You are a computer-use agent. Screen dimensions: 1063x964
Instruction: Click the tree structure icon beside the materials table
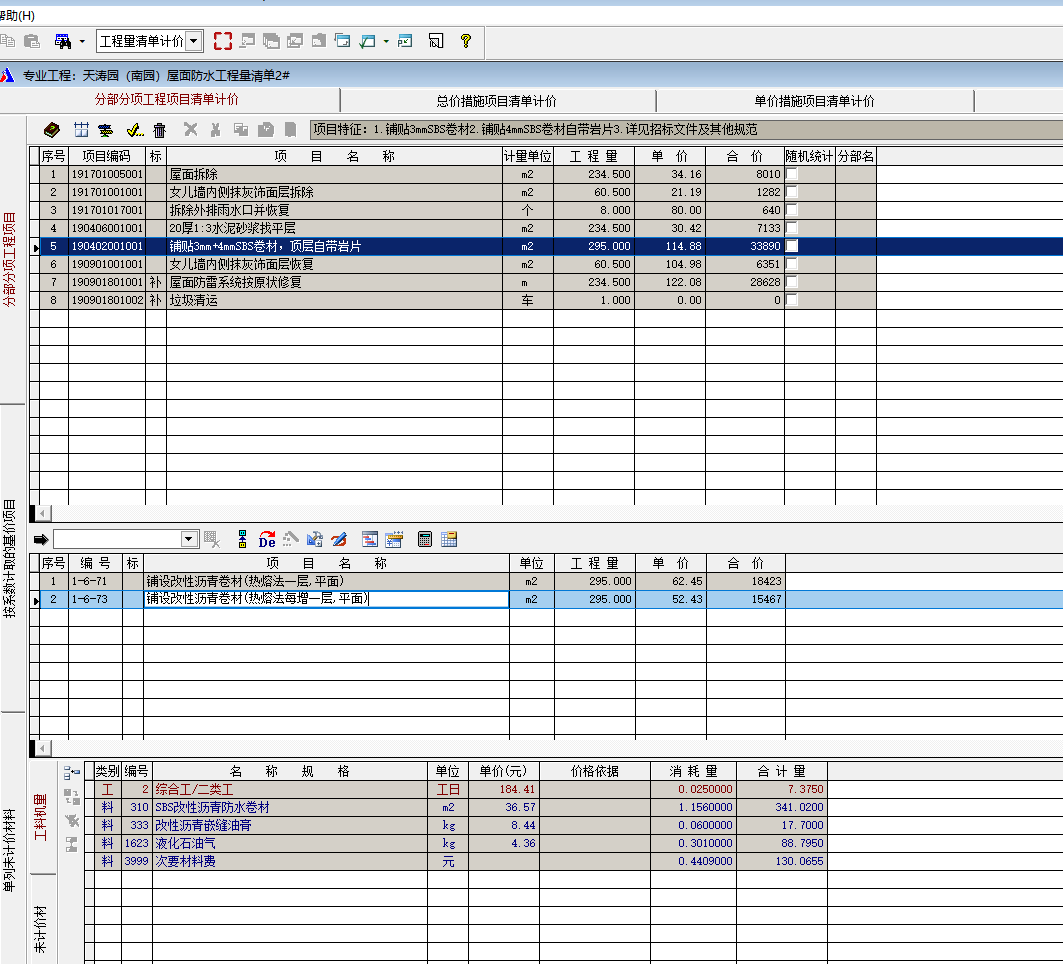[72, 772]
